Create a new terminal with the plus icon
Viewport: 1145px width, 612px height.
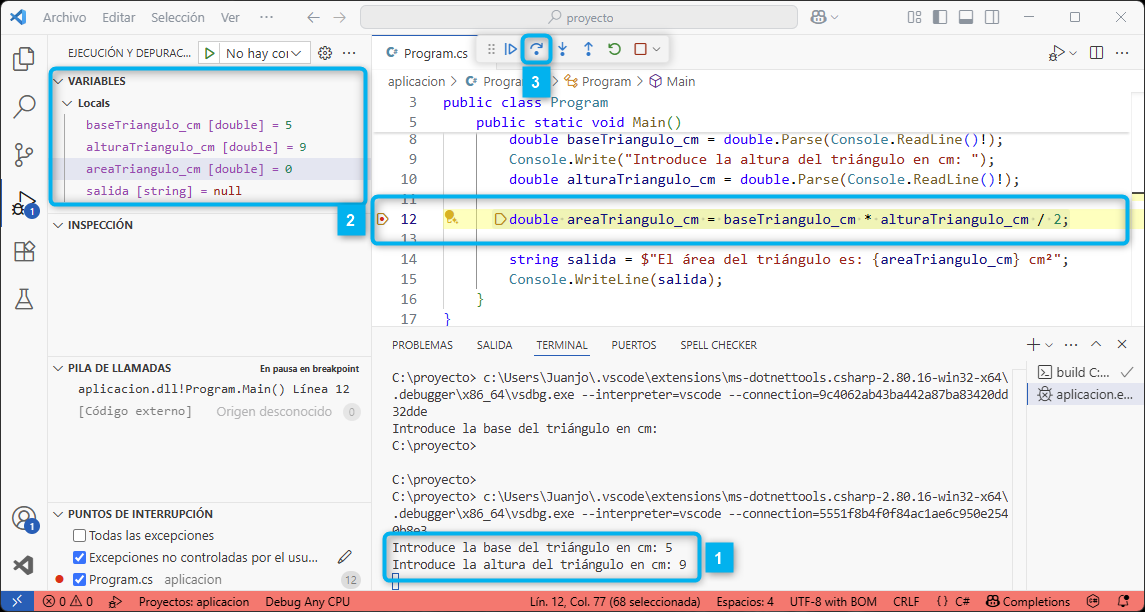point(1033,345)
